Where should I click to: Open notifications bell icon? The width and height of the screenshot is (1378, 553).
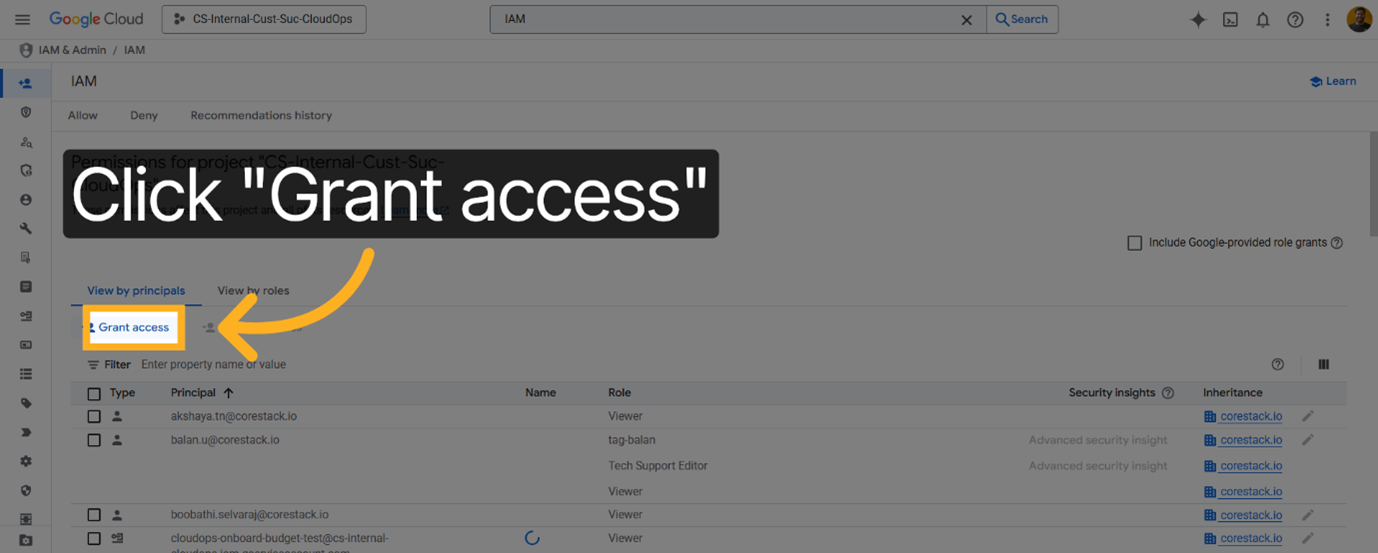1263,19
